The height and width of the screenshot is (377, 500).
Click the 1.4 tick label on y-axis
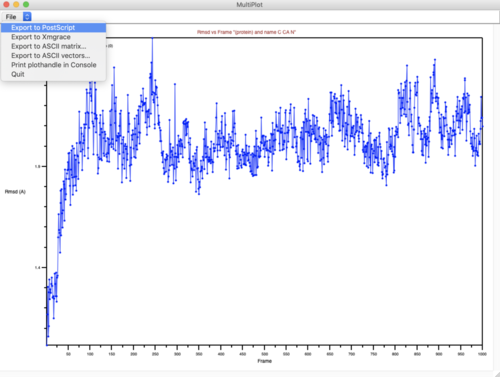pyautogui.click(x=38, y=267)
